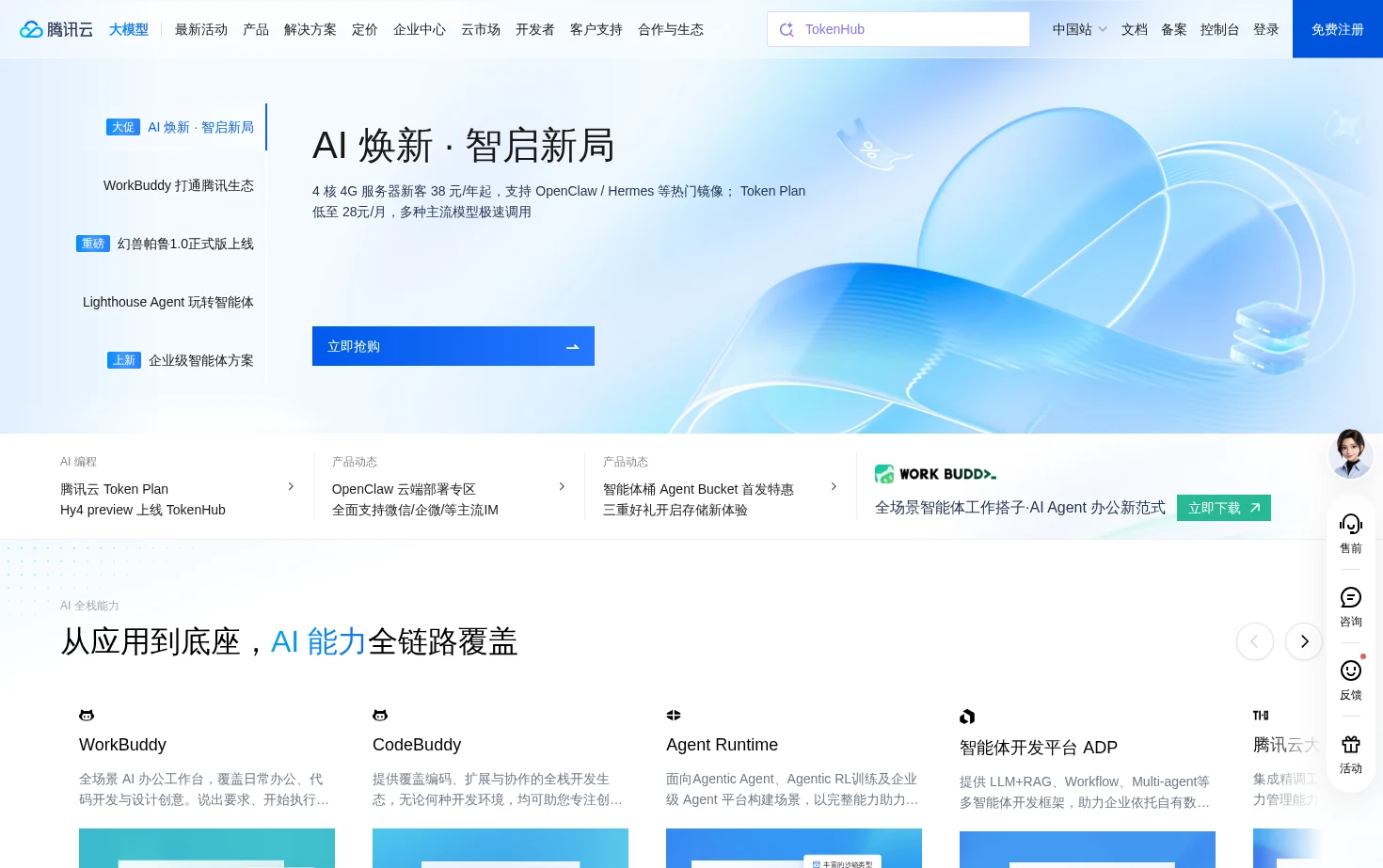Open the 最新活动 menu

[x=201, y=29]
